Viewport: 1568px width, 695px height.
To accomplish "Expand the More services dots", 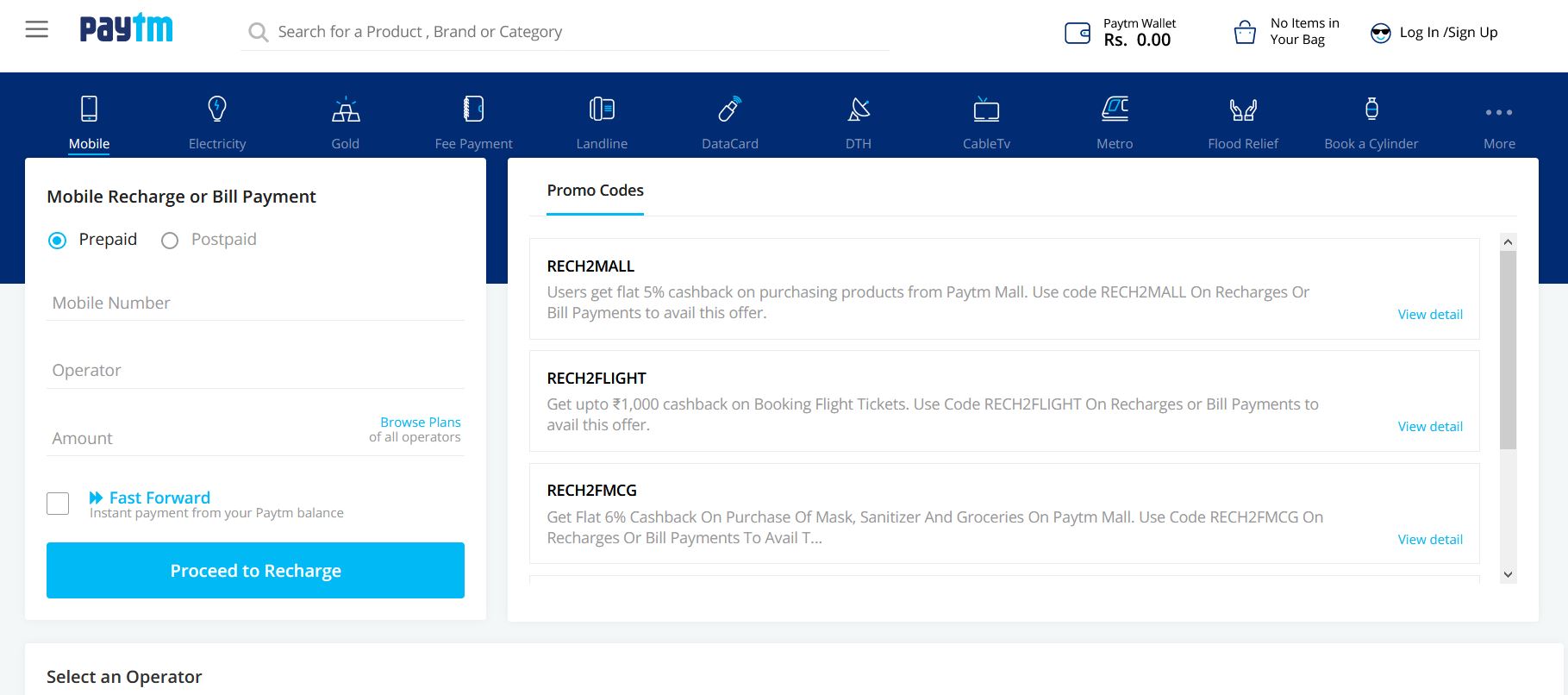I will coord(1499,112).
